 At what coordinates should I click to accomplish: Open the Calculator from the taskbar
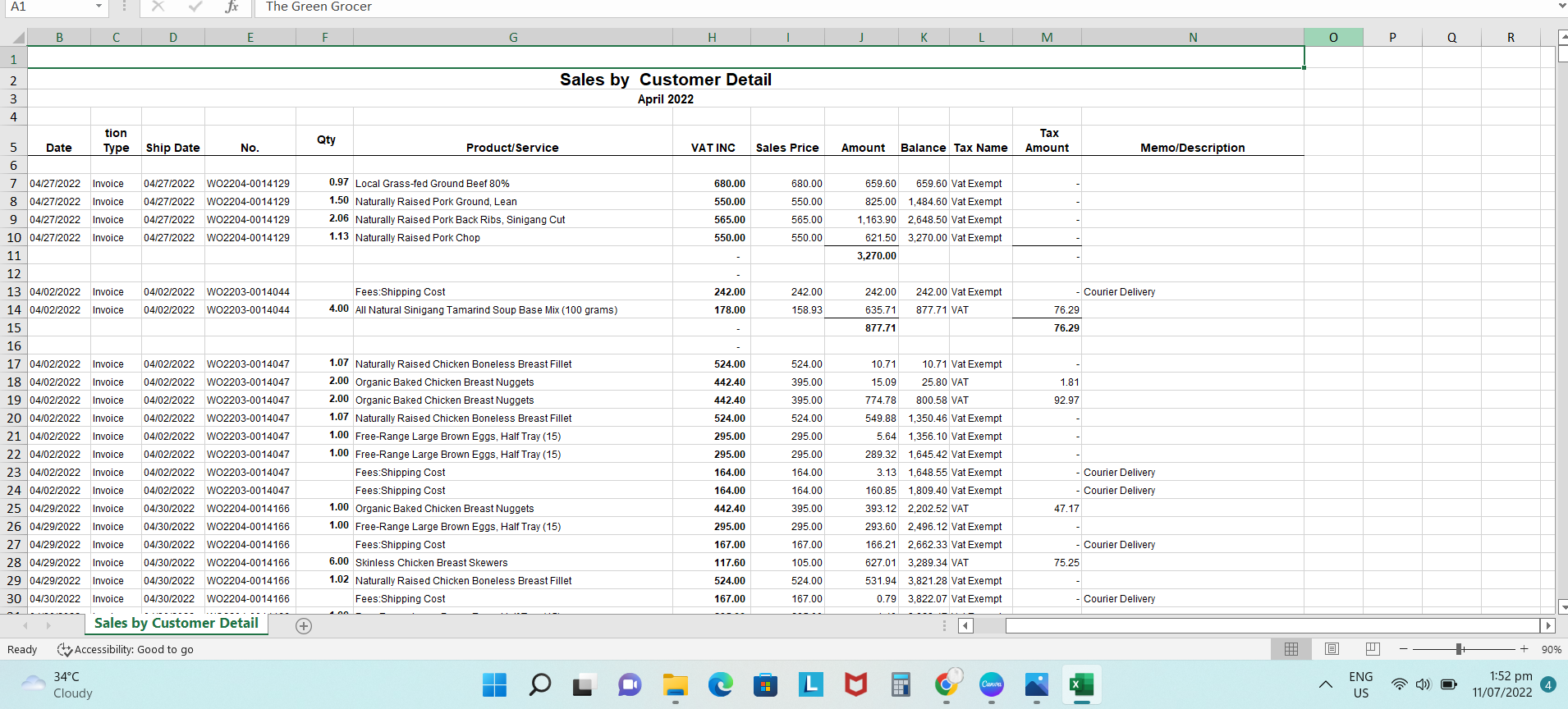[901, 684]
